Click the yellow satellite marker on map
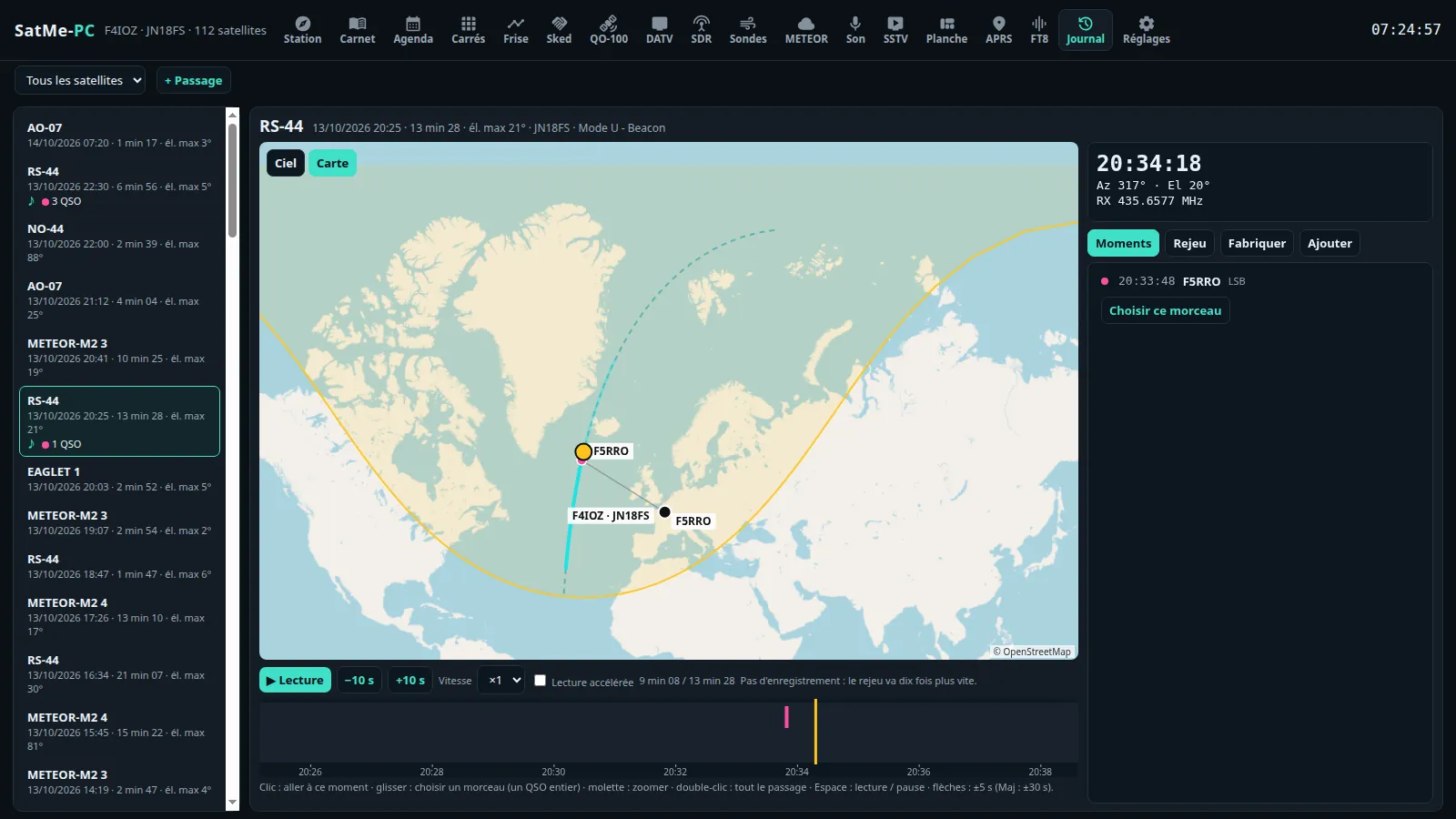This screenshot has width=1456, height=819. point(583,451)
